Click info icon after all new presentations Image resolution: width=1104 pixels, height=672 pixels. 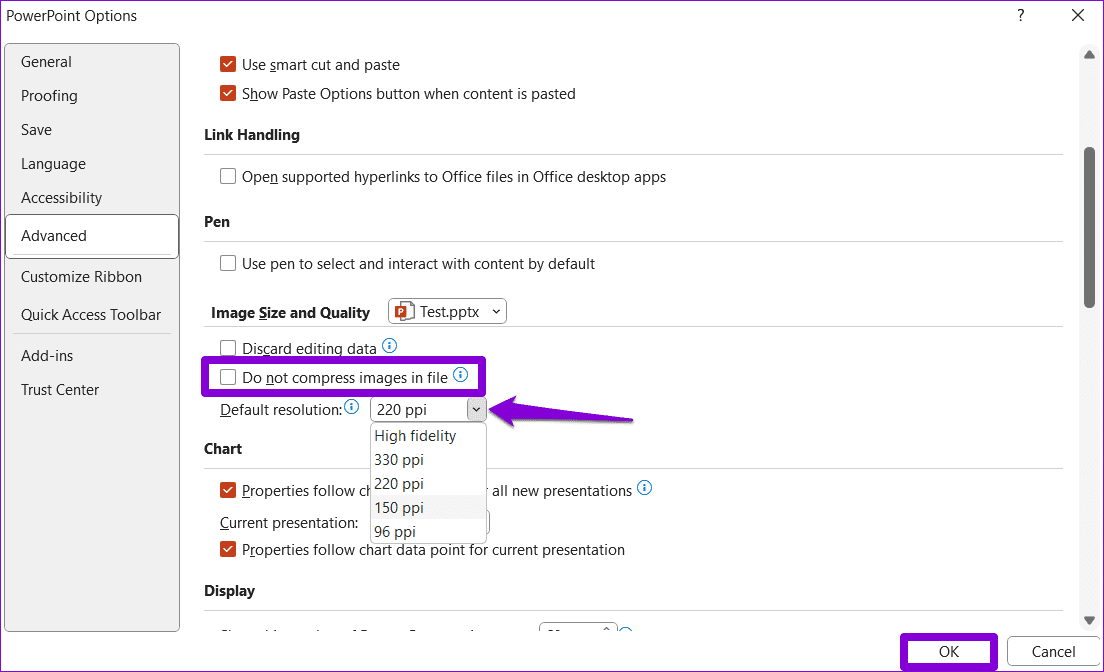pos(645,489)
